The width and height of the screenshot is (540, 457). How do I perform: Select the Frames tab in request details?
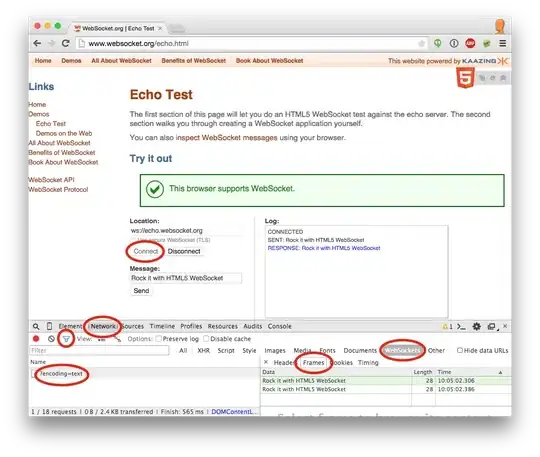click(x=314, y=363)
